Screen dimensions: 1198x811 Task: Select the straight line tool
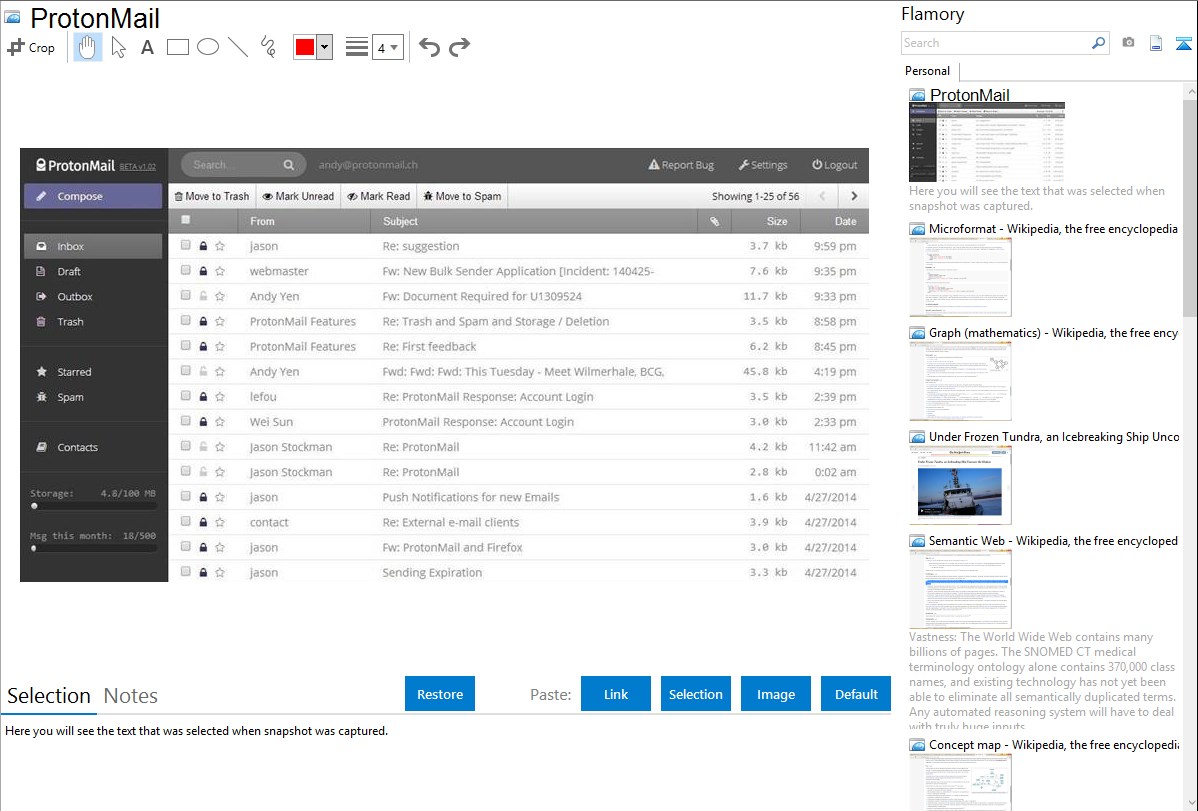237,47
